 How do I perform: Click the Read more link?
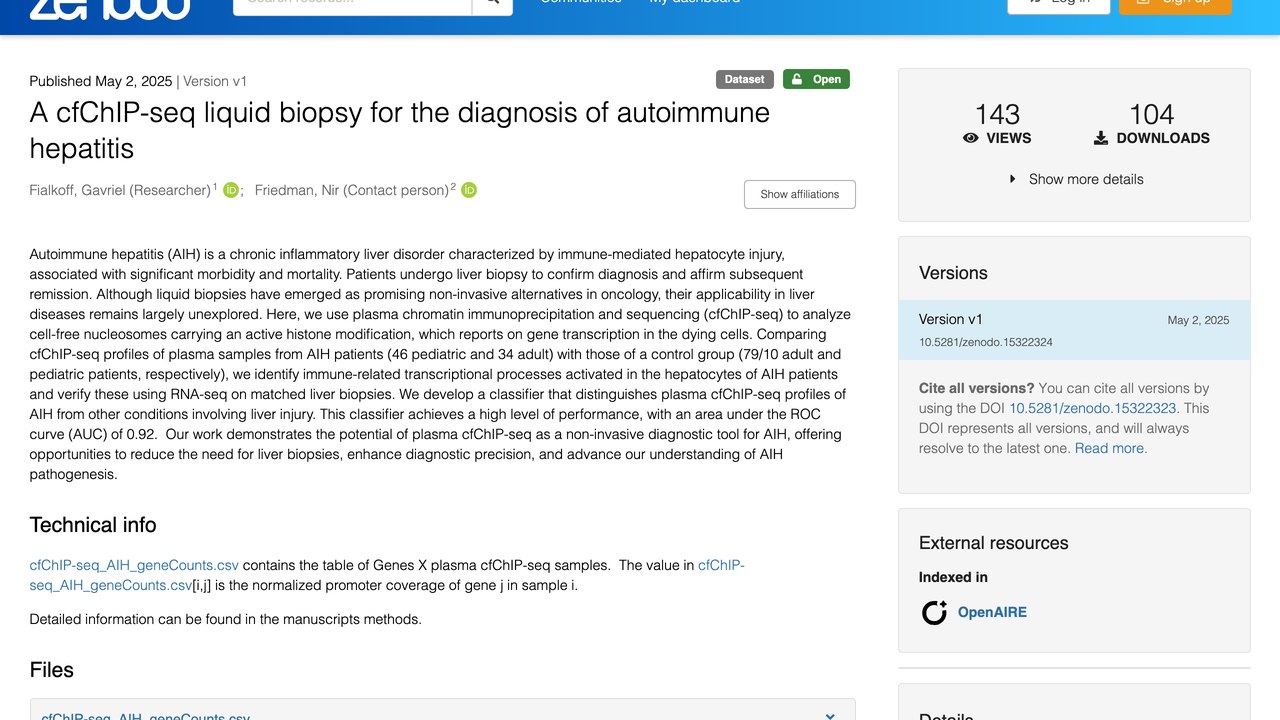click(1111, 448)
